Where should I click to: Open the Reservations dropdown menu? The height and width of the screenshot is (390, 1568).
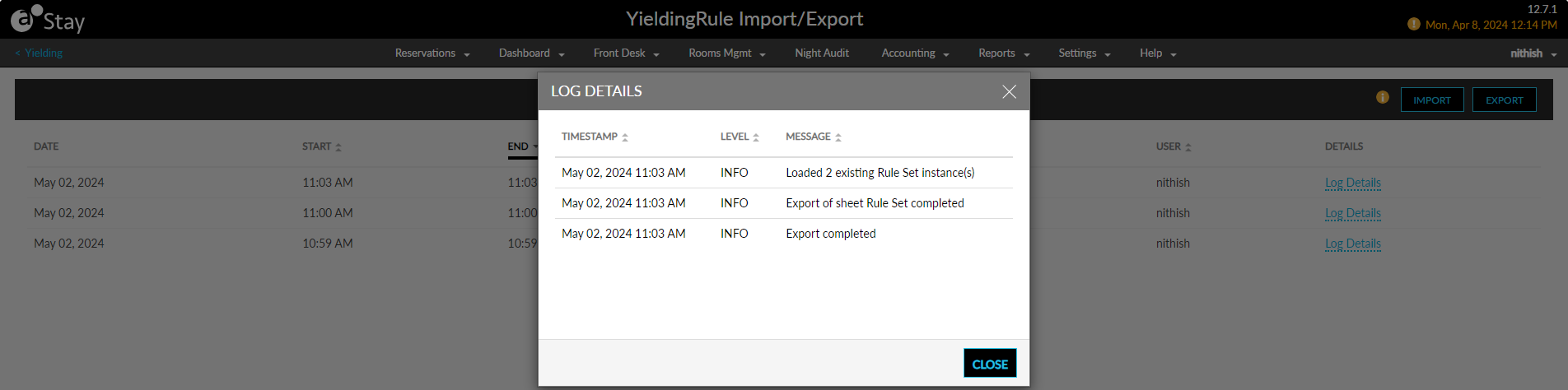(x=432, y=53)
